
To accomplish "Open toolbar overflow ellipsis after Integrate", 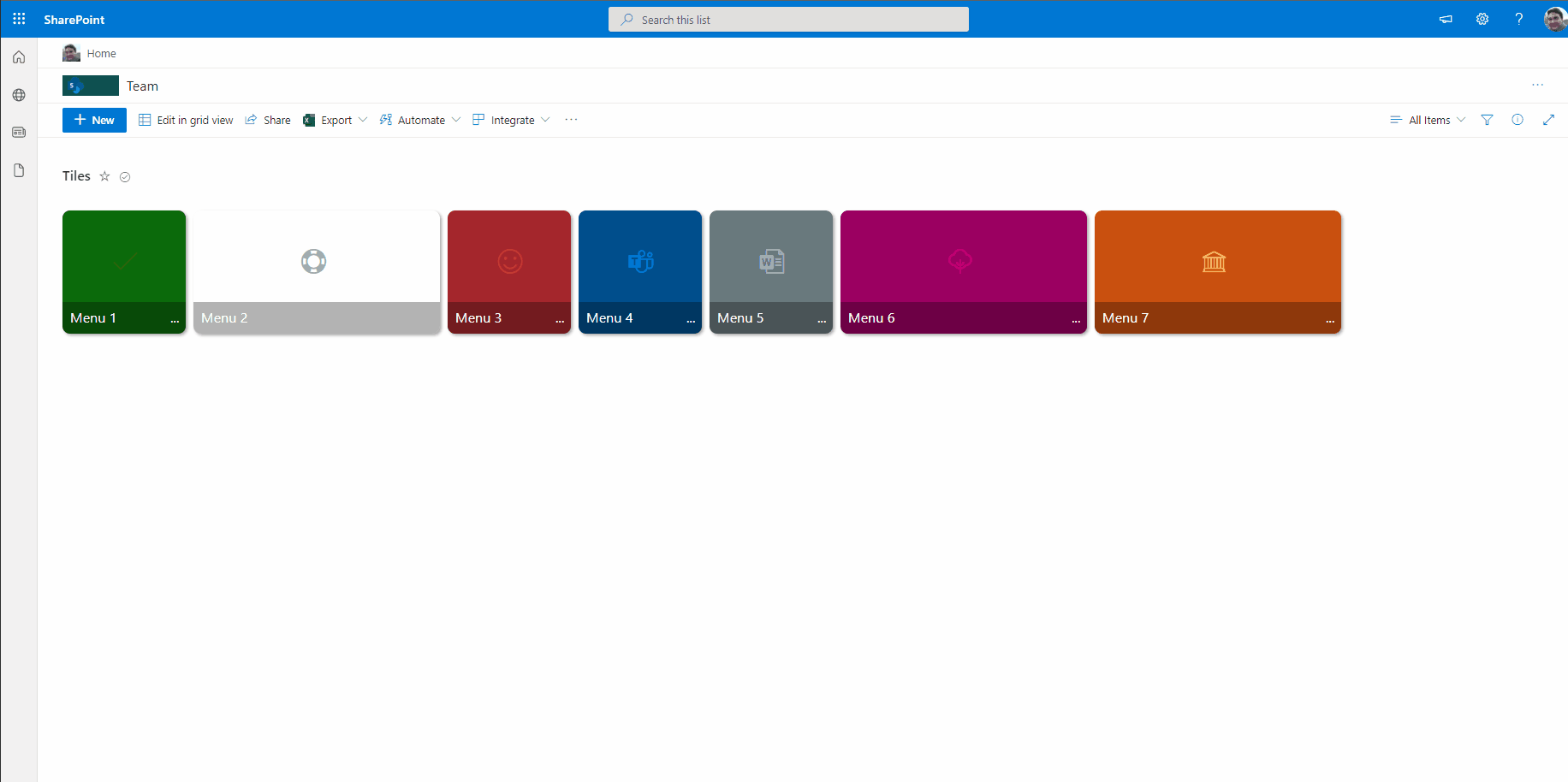I will point(571,120).
